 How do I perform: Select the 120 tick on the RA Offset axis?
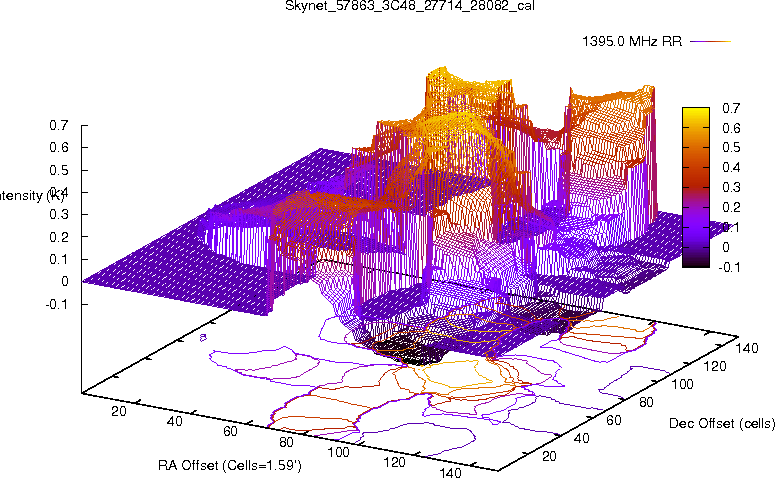coord(394,462)
